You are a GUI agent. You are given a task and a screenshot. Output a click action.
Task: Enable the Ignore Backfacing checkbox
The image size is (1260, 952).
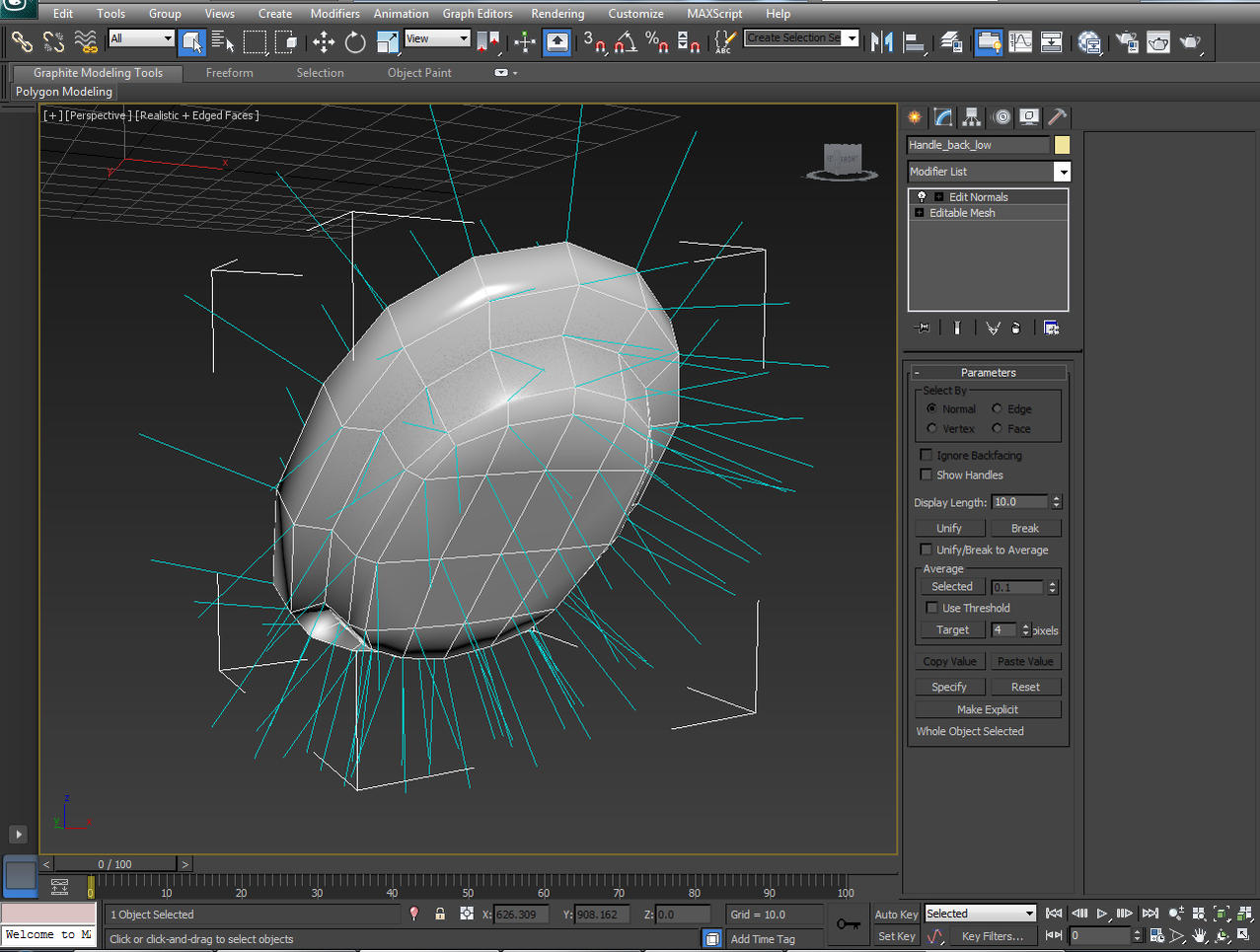[x=926, y=454]
